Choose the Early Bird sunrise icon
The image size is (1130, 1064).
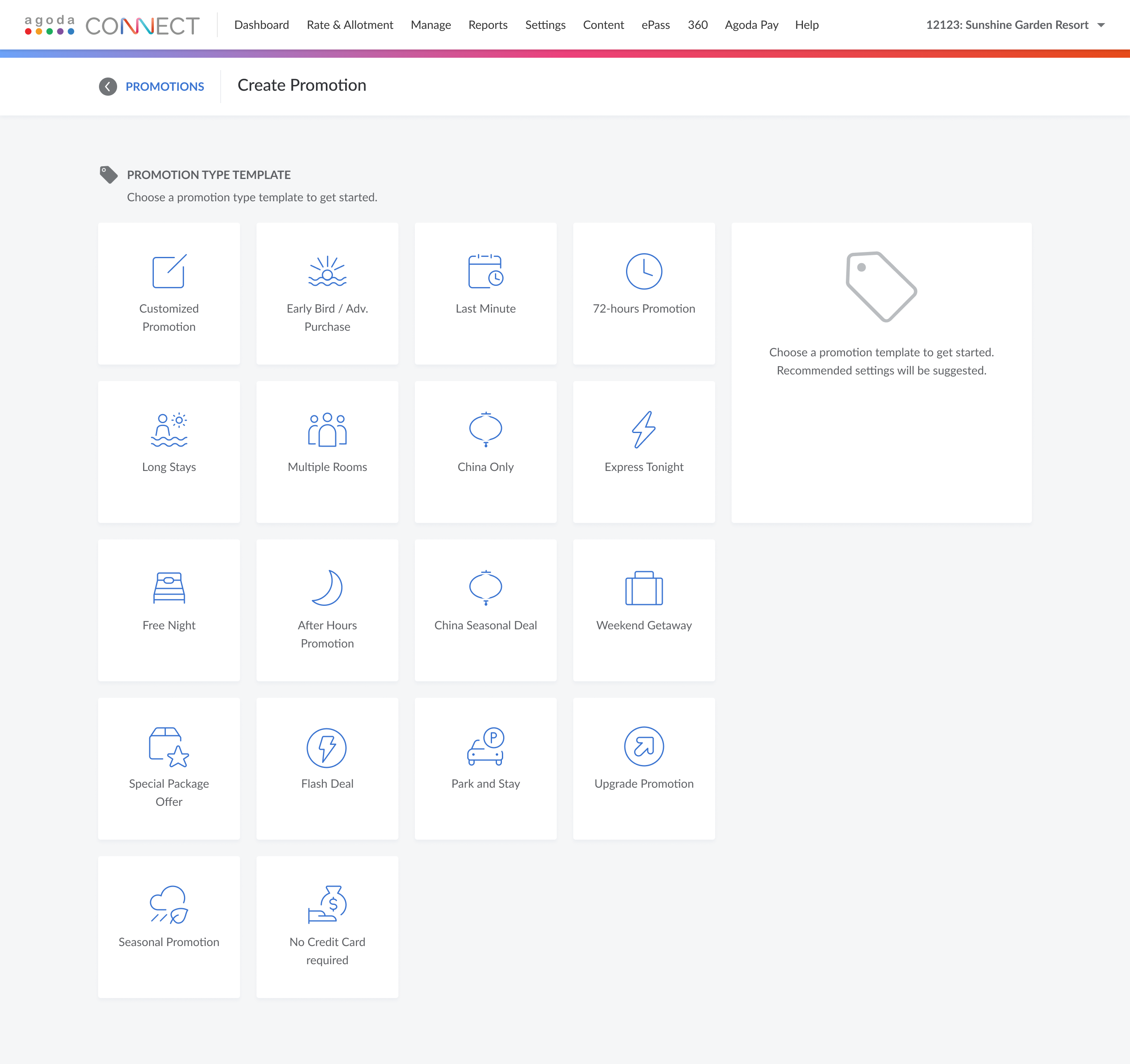(327, 271)
